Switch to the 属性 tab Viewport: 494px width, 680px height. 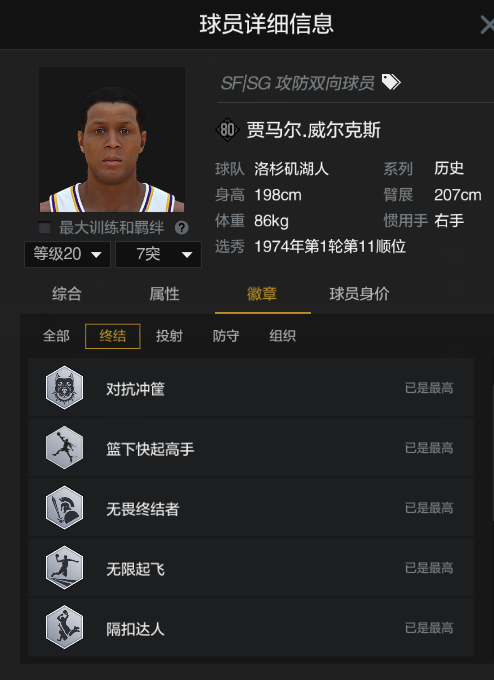(x=164, y=294)
